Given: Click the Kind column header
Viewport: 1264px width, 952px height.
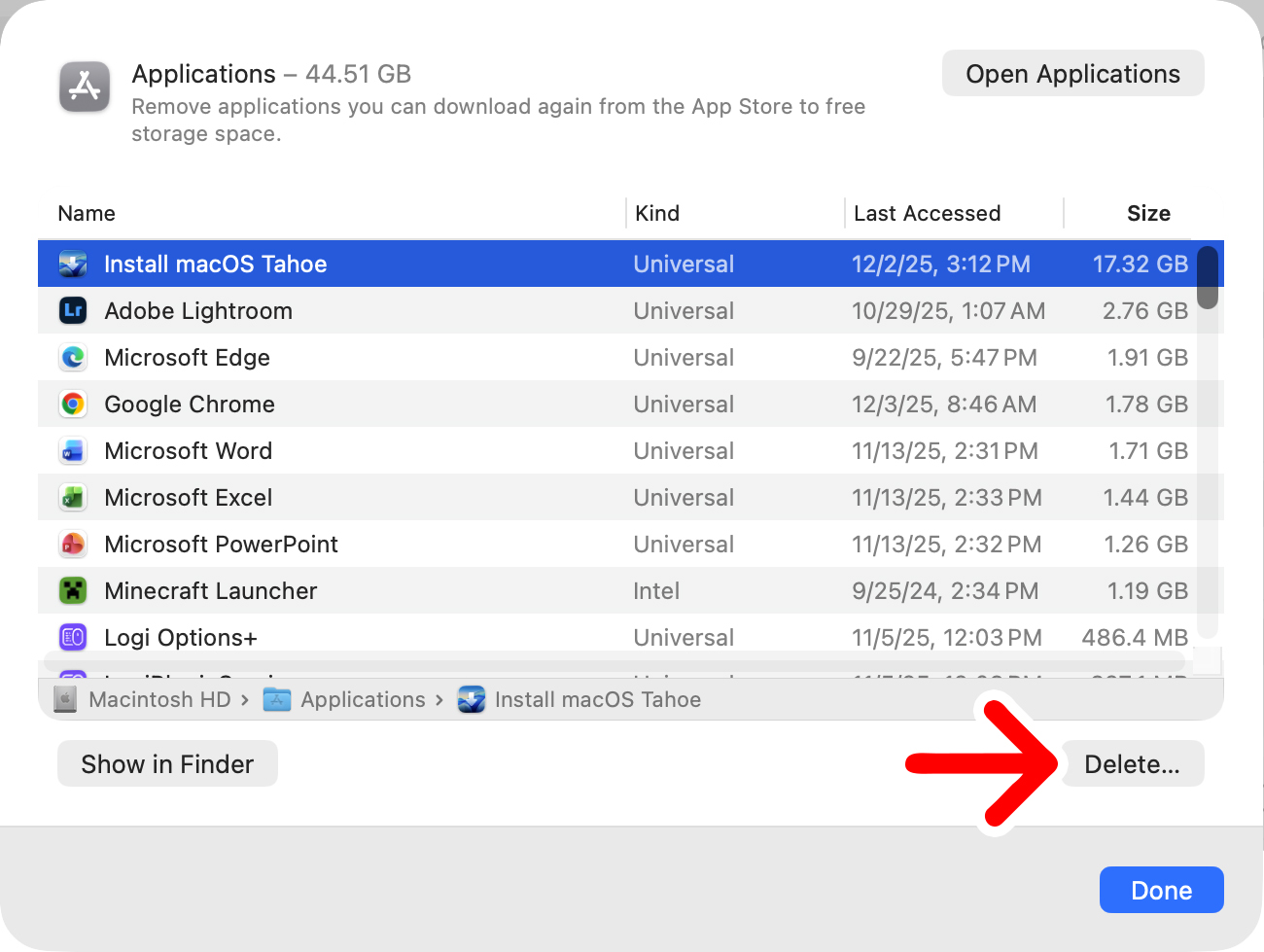Looking at the screenshot, I should tap(657, 214).
